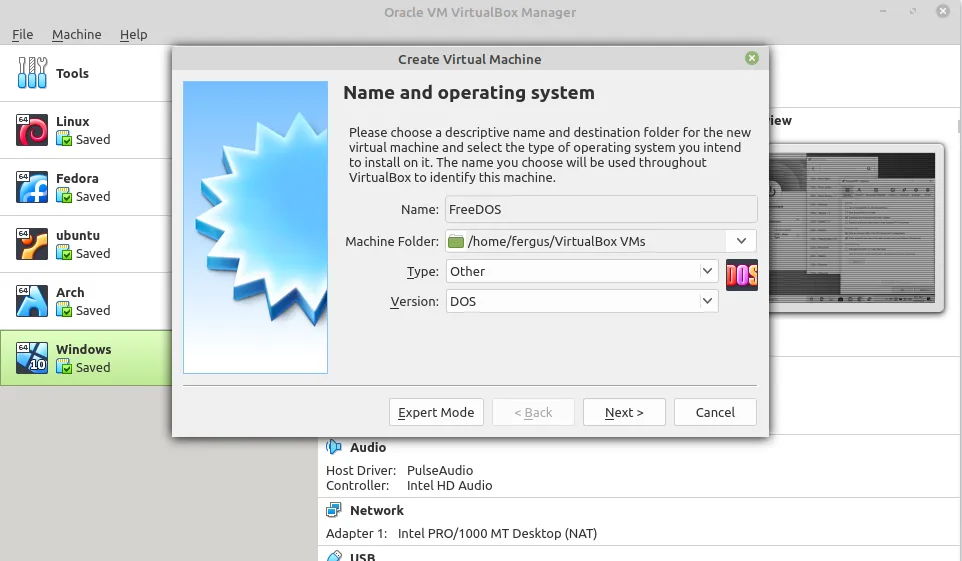Click the DOS operating system icon
Image resolution: width=962 pixels, height=561 pixels.
741,275
